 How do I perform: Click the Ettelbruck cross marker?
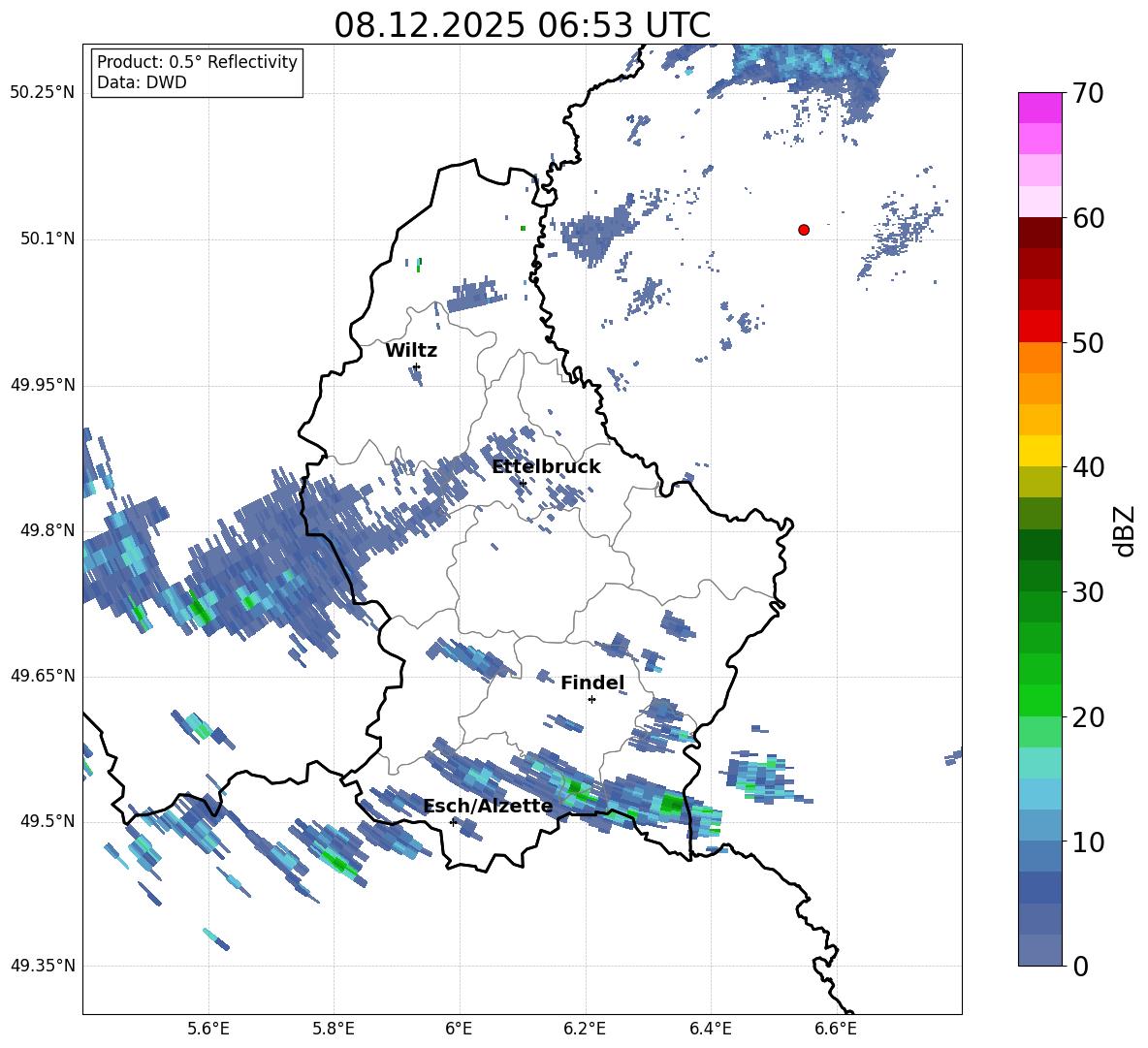coord(522,483)
